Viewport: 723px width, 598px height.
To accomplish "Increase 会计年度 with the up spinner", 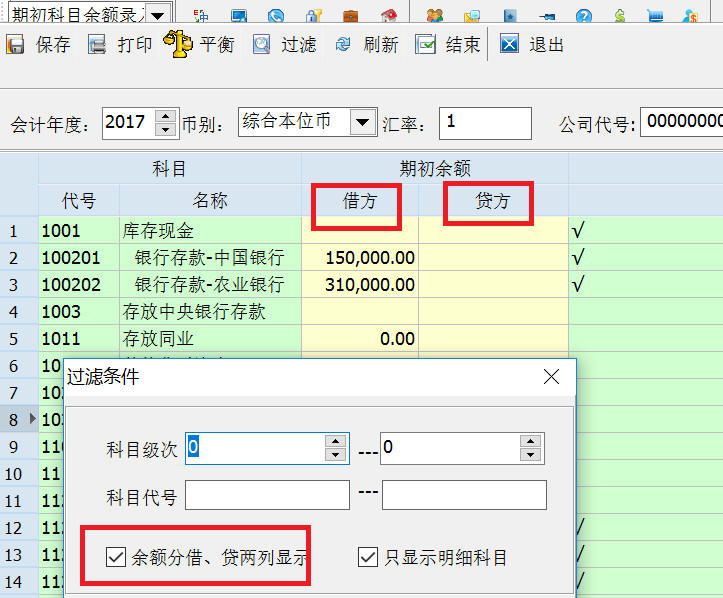I will click(166, 116).
